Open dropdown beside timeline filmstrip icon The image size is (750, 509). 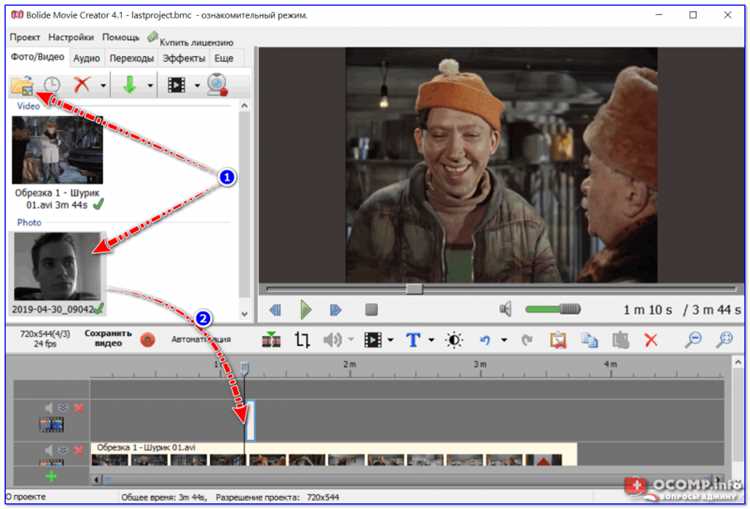[390, 340]
